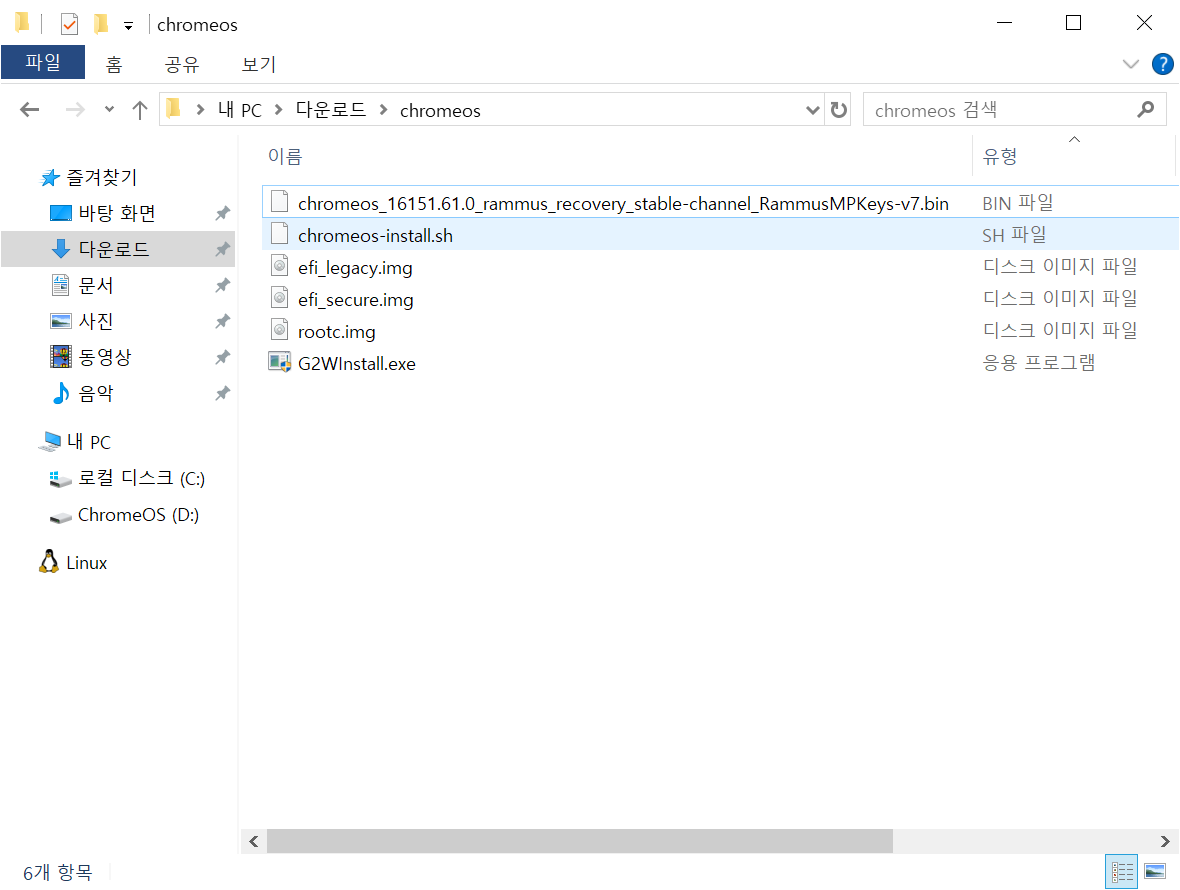Open the recent locations dropdown
1180x890 pixels.
(109, 110)
